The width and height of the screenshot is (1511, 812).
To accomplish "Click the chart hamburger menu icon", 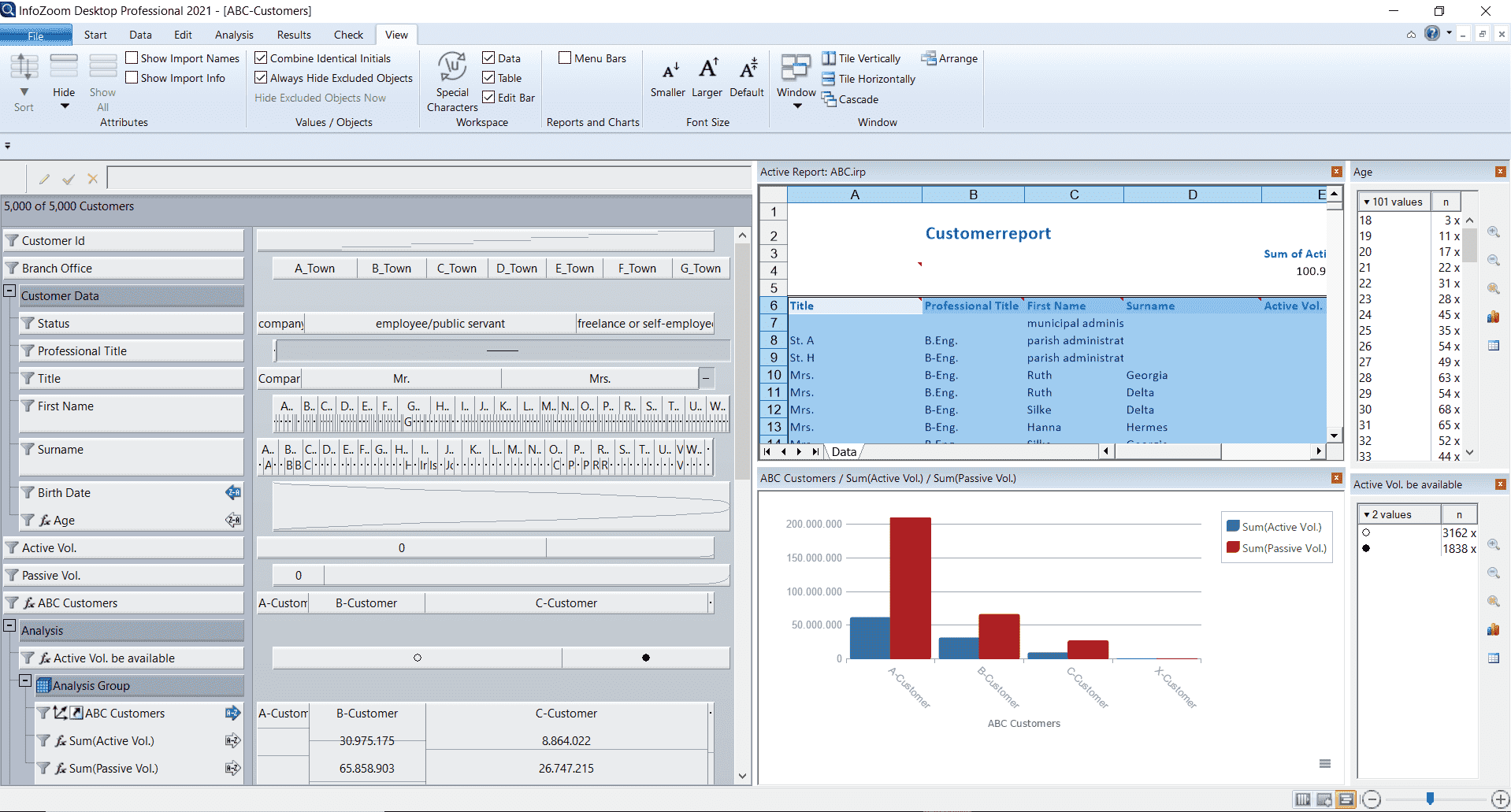I will click(x=1325, y=763).
